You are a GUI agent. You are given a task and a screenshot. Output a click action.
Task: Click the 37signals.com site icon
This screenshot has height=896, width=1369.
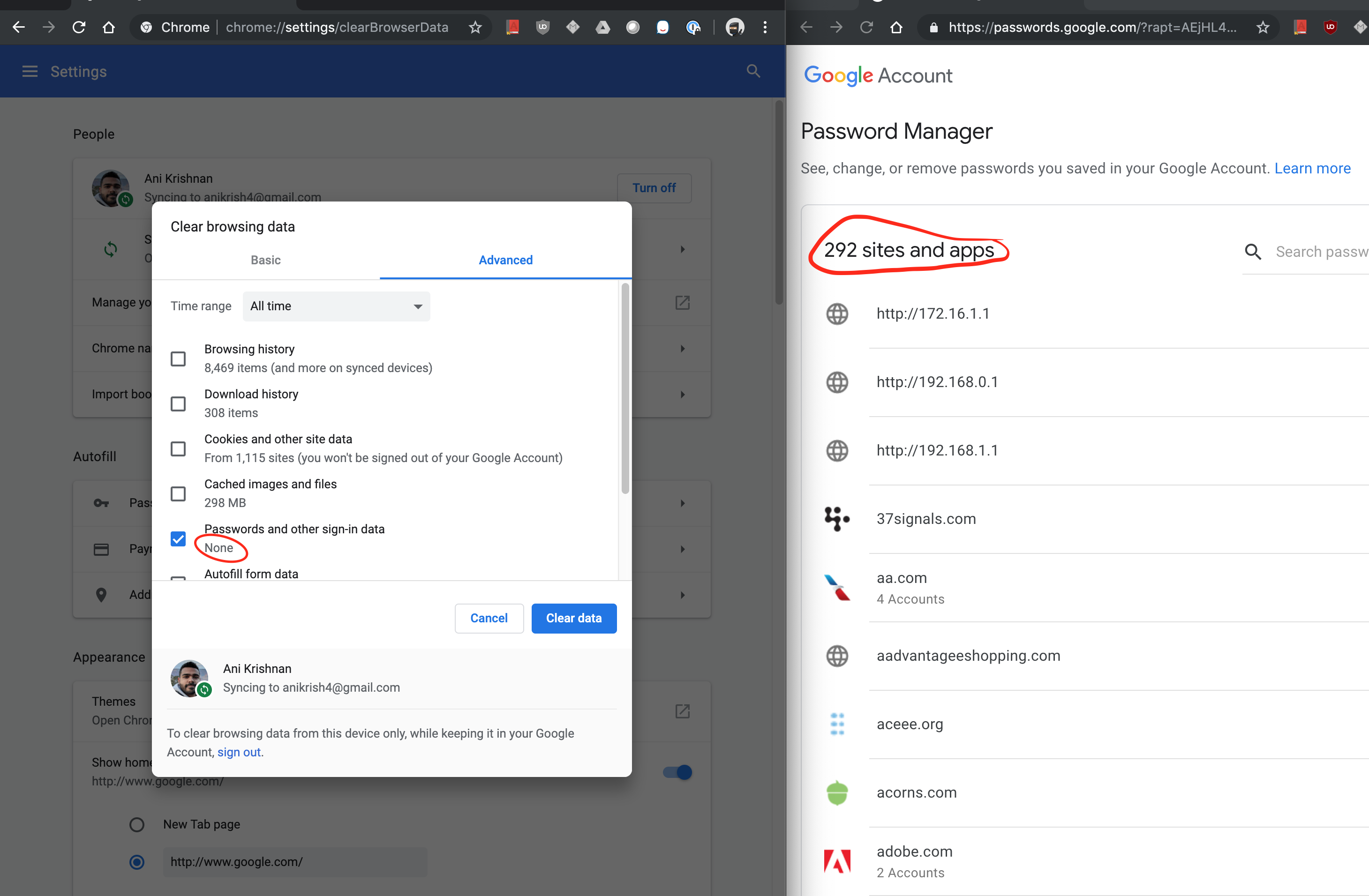coord(836,518)
